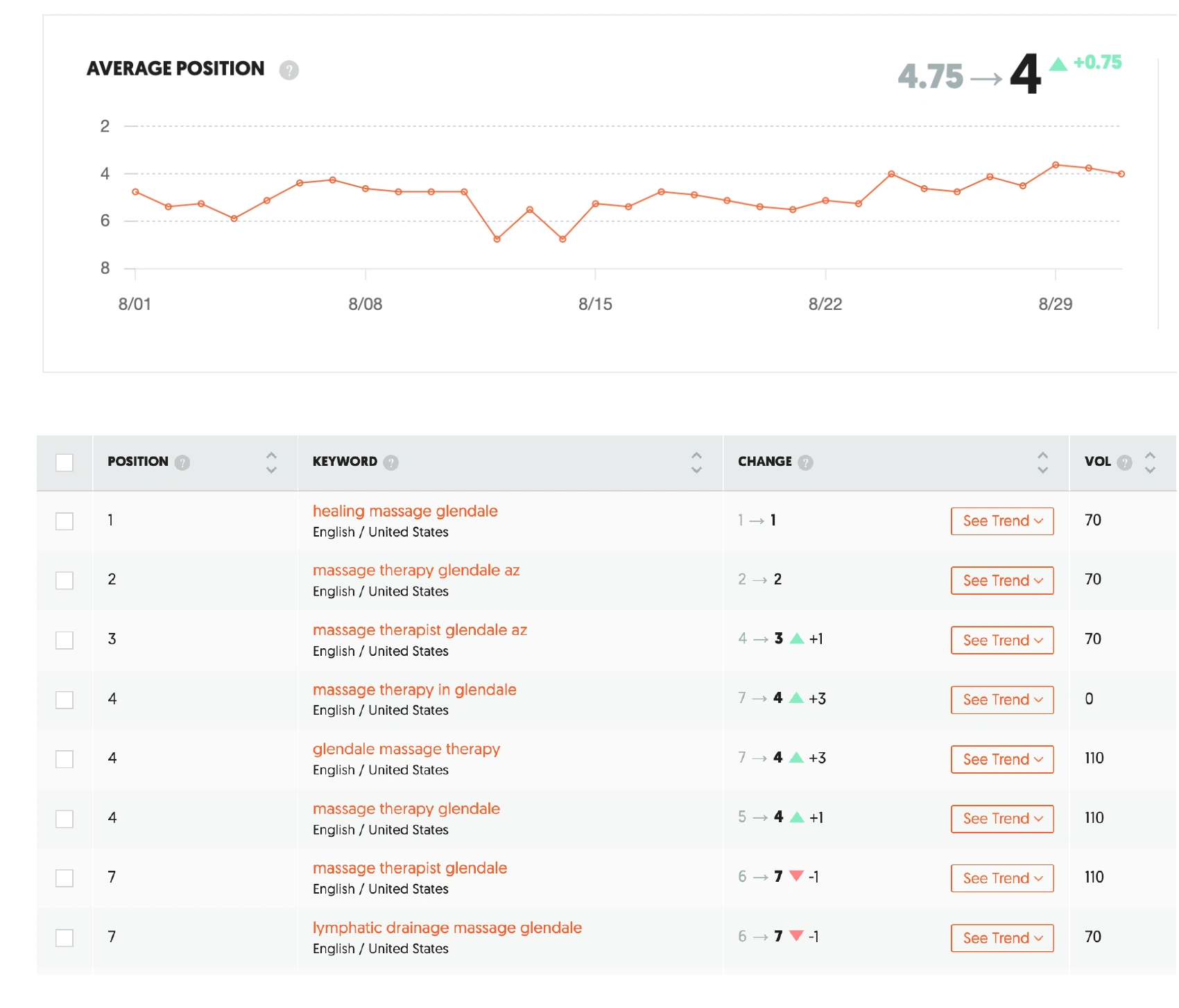Expand See Trend for healing massage glendale
This screenshot has height=1008, width=1179.
pos(1002,521)
